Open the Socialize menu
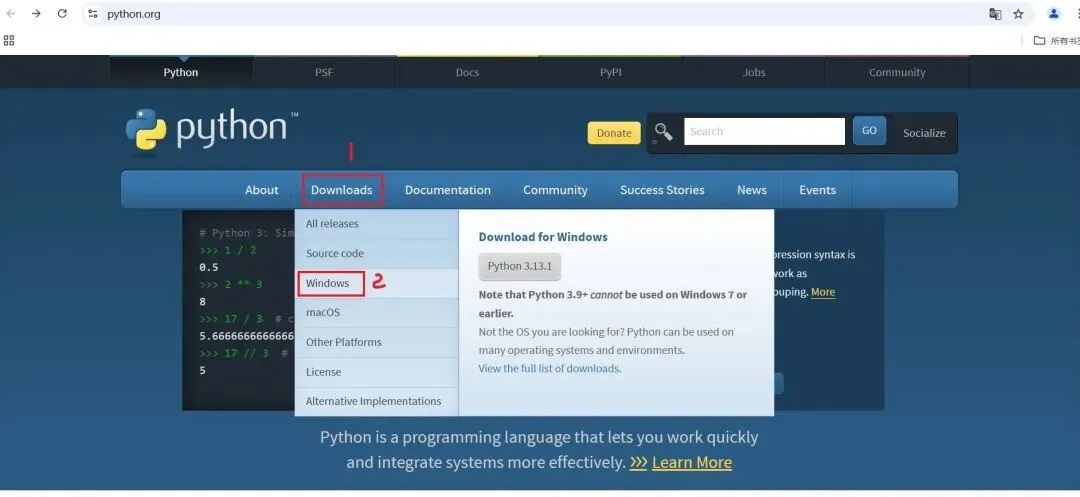This screenshot has height=497, width=1080. [924, 133]
